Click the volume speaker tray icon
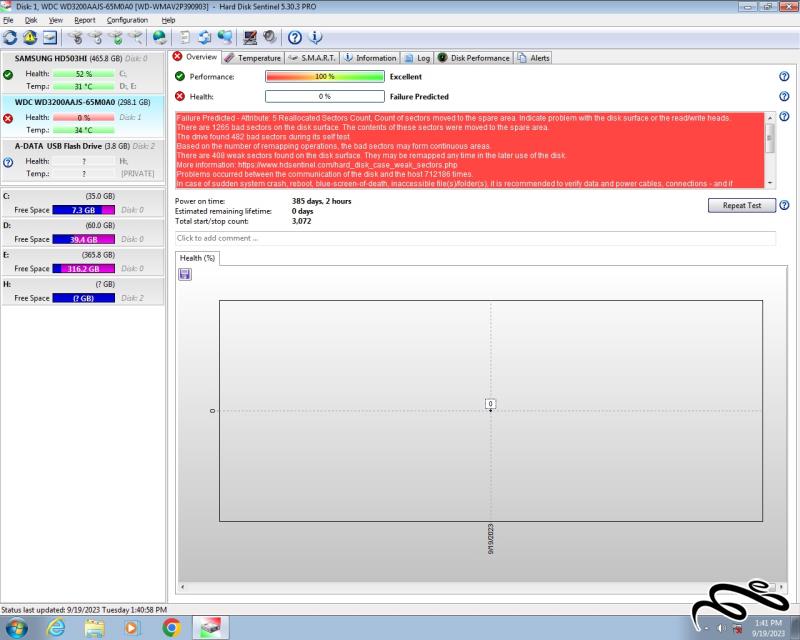The width and height of the screenshot is (800, 640). pyautogui.click(x=721, y=628)
